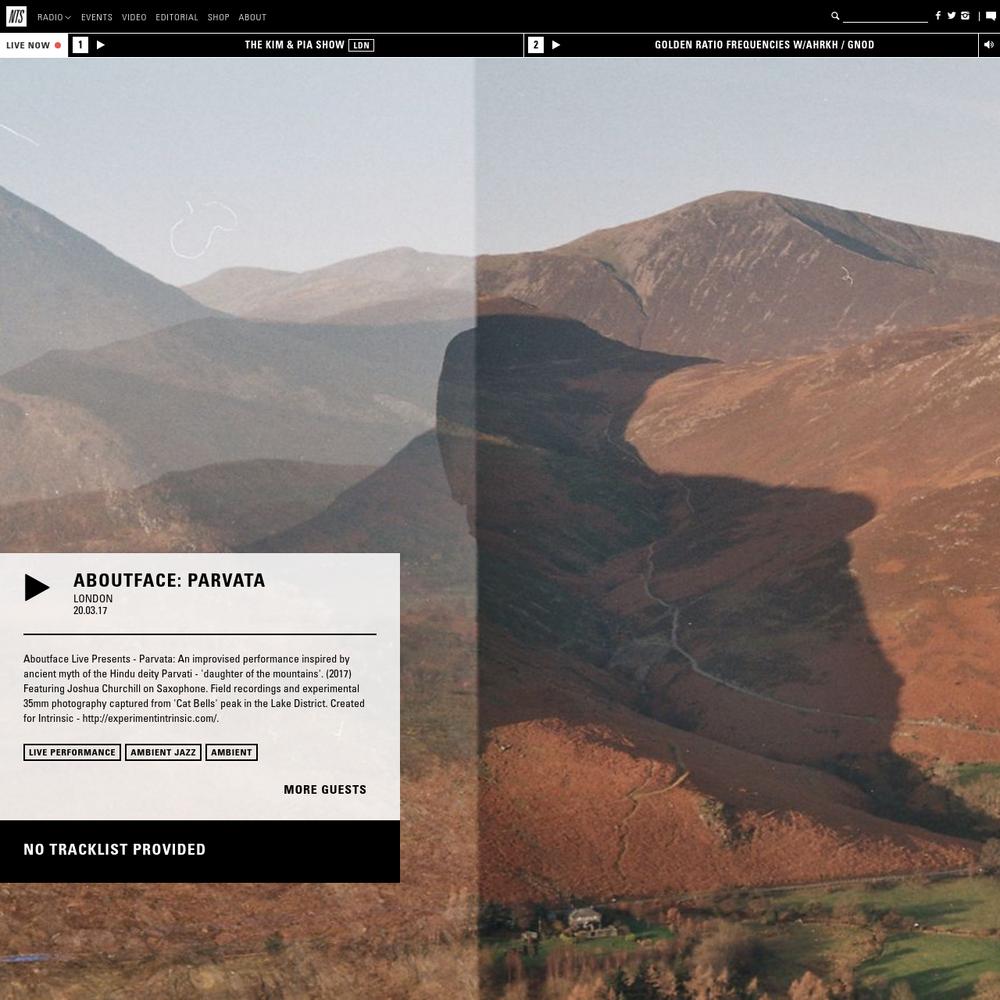Select channel 2 number badge
This screenshot has width=1000, height=1000.
[x=536, y=45]
